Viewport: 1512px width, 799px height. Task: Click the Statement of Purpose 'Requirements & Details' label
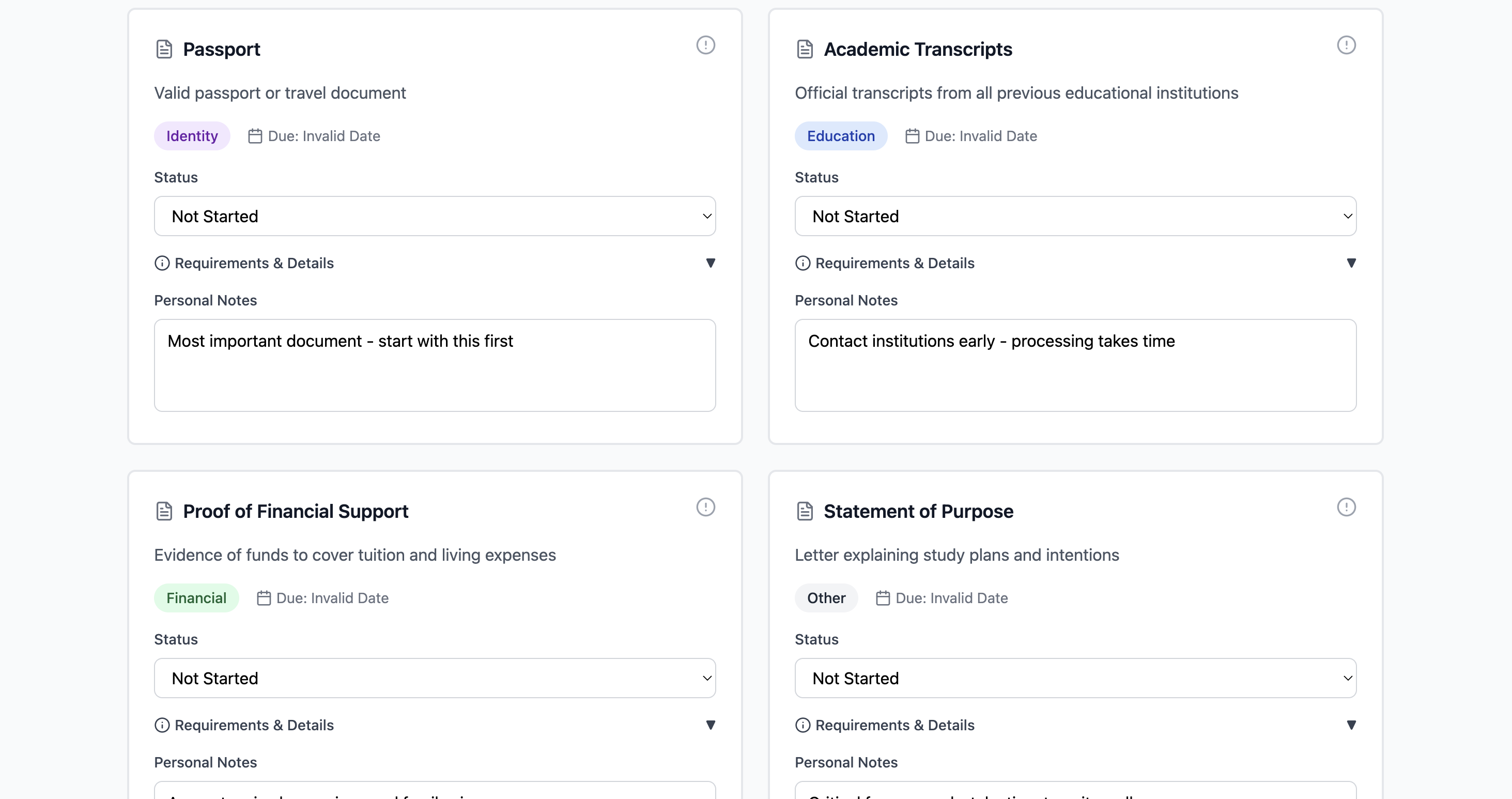tap(894, 725)
